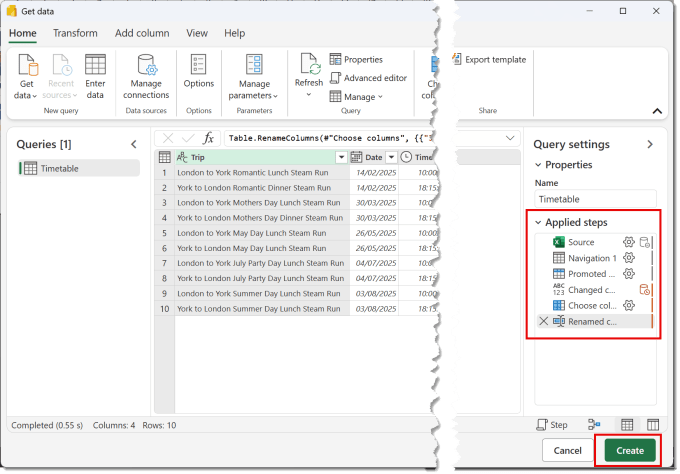Image resolution: width=680 pixels, height=474 pixels.
Task: Maximize the Get data window
Action: click(x=623, y=11)
